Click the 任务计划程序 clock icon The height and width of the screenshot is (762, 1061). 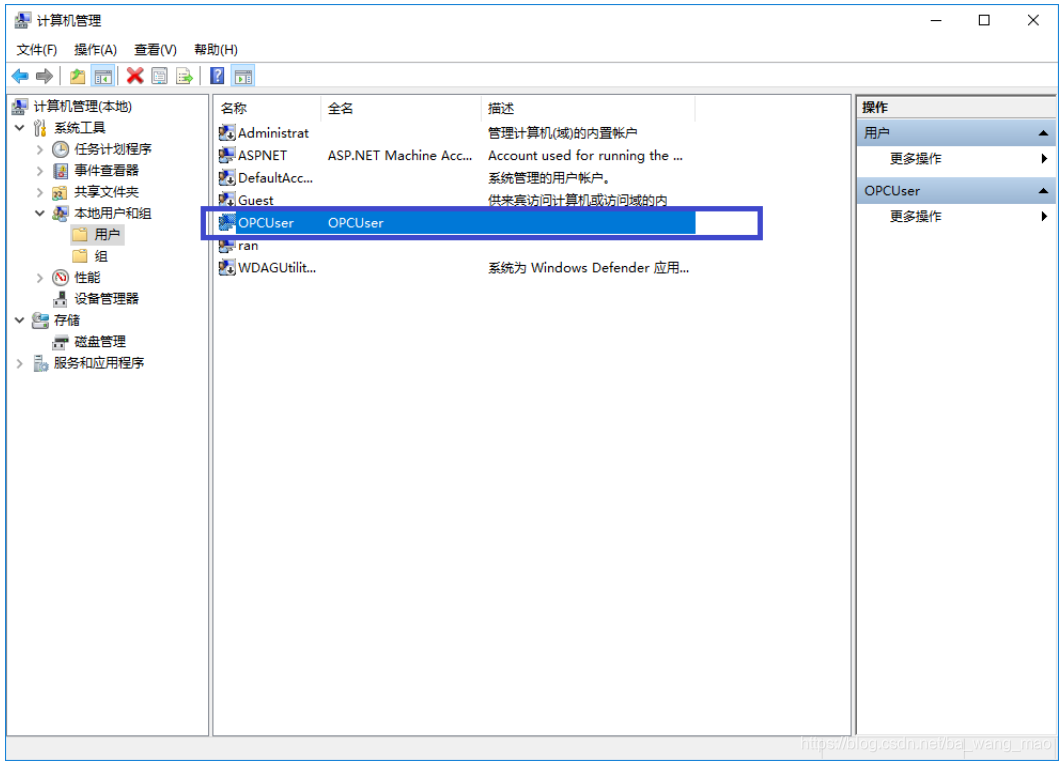pos(61,149)
